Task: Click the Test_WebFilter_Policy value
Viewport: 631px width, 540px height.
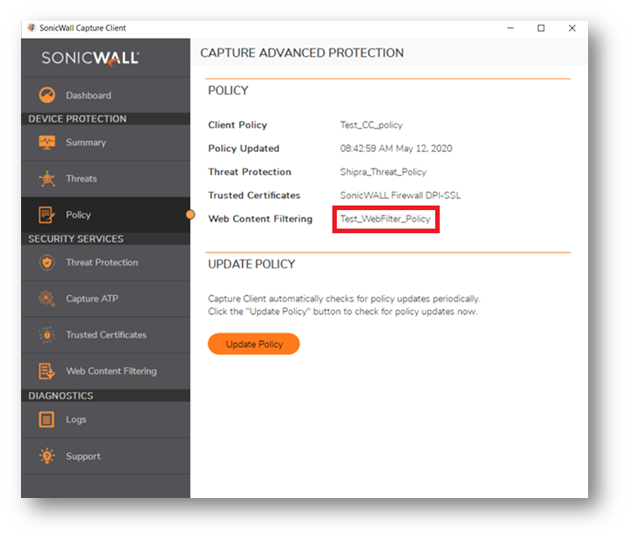Action: coord(385,218)
